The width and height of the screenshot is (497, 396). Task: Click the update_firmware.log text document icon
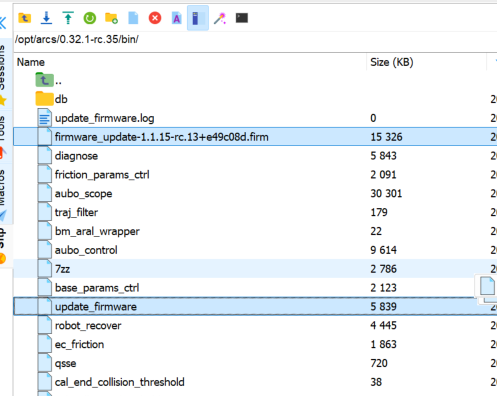pyautogui.click(x=45, y=118)
